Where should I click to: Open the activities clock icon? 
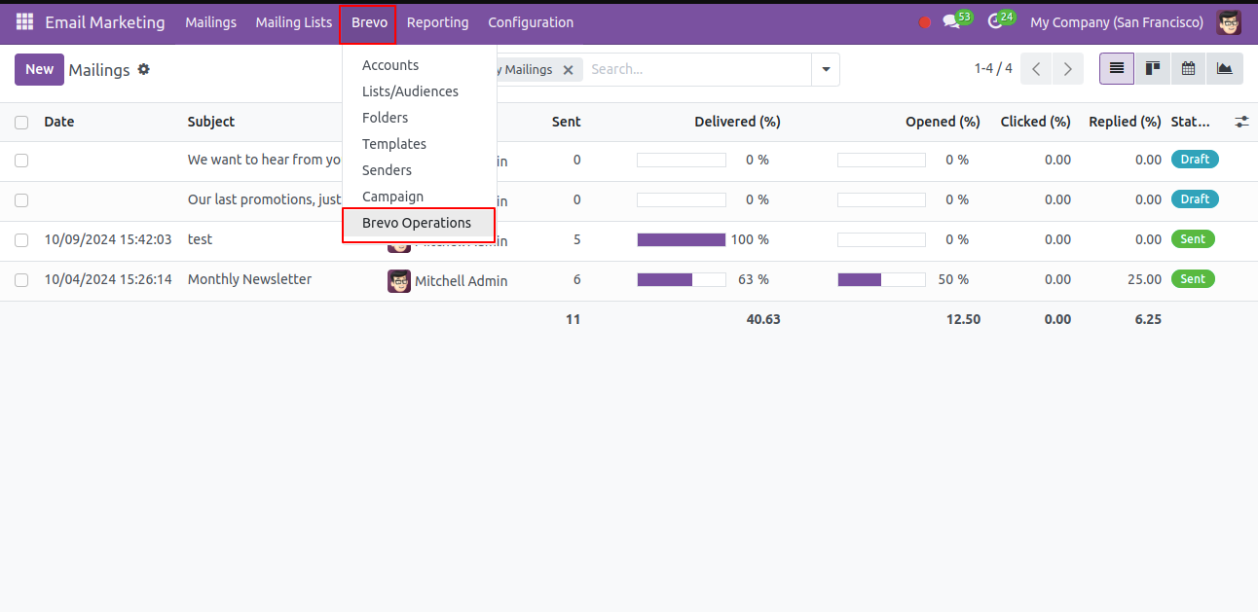(x=994, y=22)
